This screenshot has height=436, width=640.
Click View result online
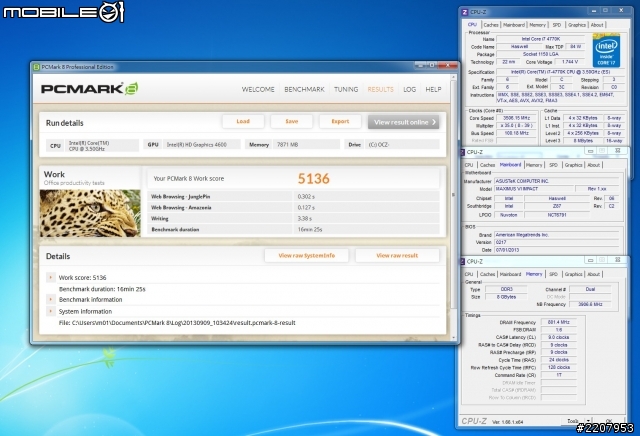pos(403,122)
